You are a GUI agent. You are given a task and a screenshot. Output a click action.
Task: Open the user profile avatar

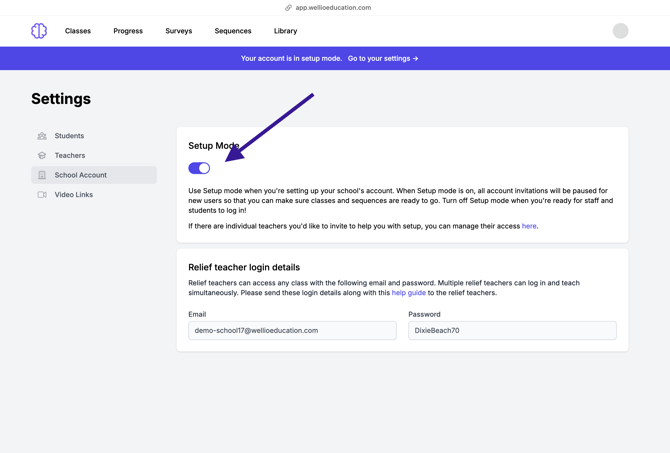[620, 31]
